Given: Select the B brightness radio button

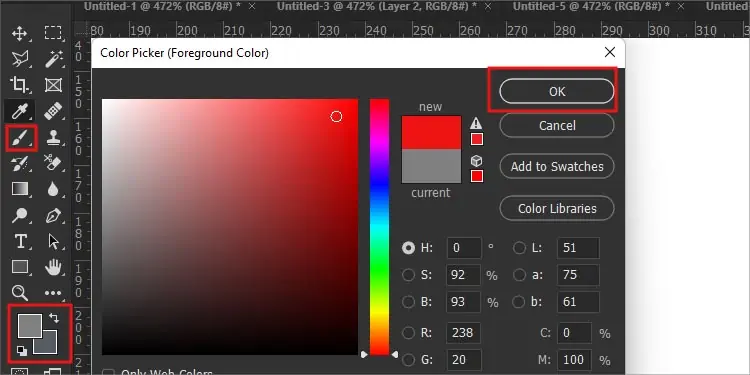Looking at the screenshot, I should click(408, 302).
